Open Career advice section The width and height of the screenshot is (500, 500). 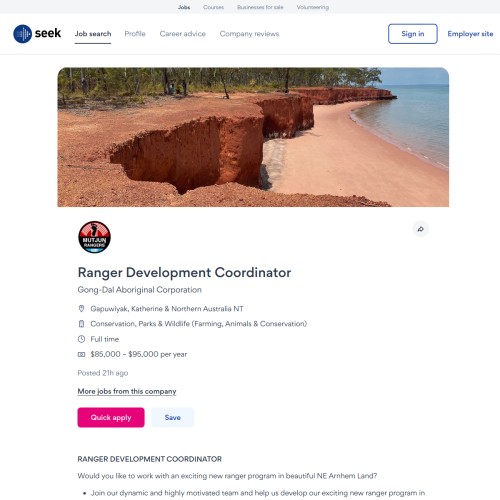[183, 34]
